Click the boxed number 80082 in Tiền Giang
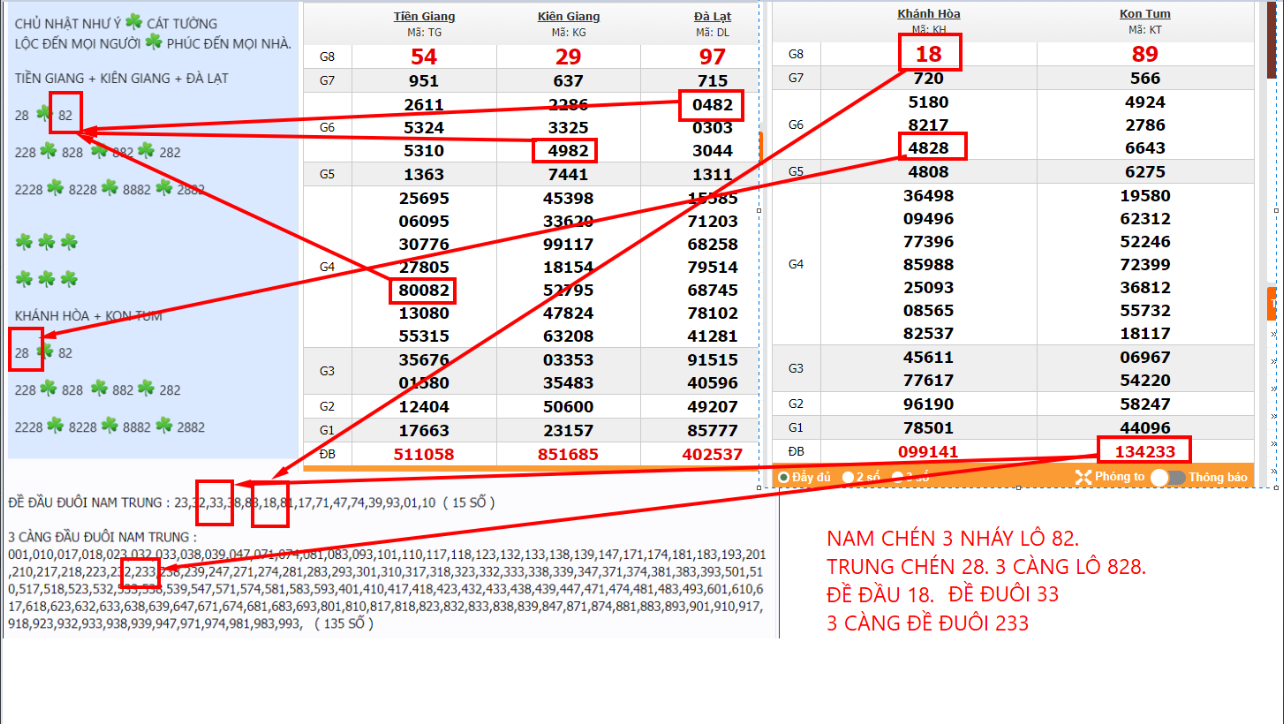This screenshot has width=1284, height=724. tap(423, 291)
